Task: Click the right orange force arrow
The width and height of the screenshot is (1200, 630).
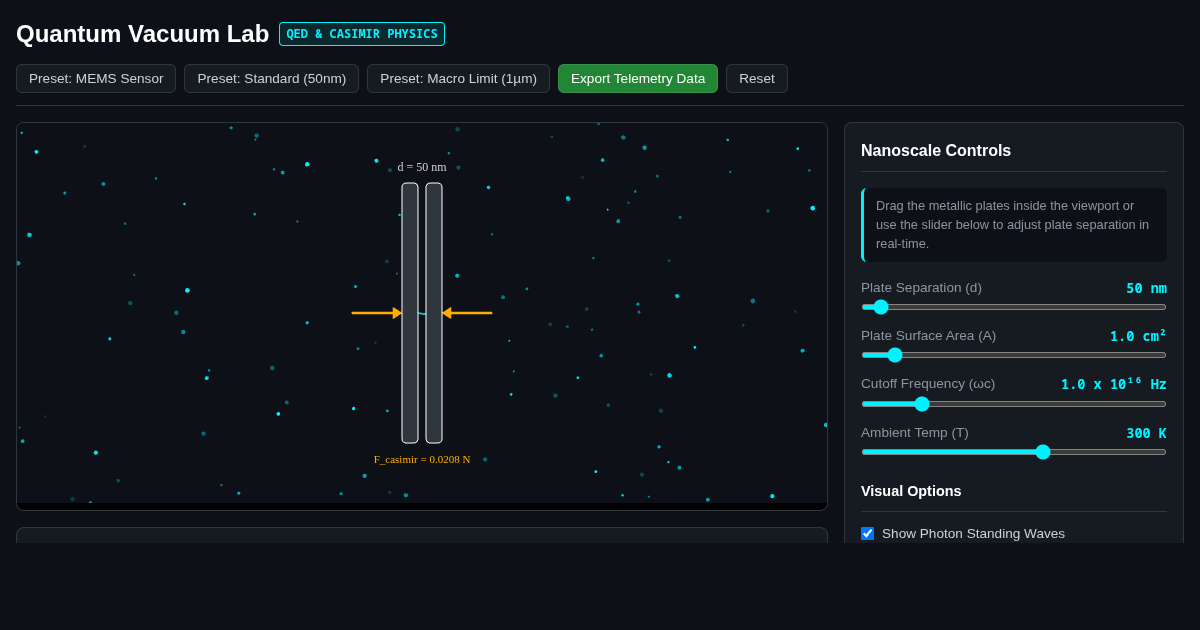Action: click(x=467, y=313)
